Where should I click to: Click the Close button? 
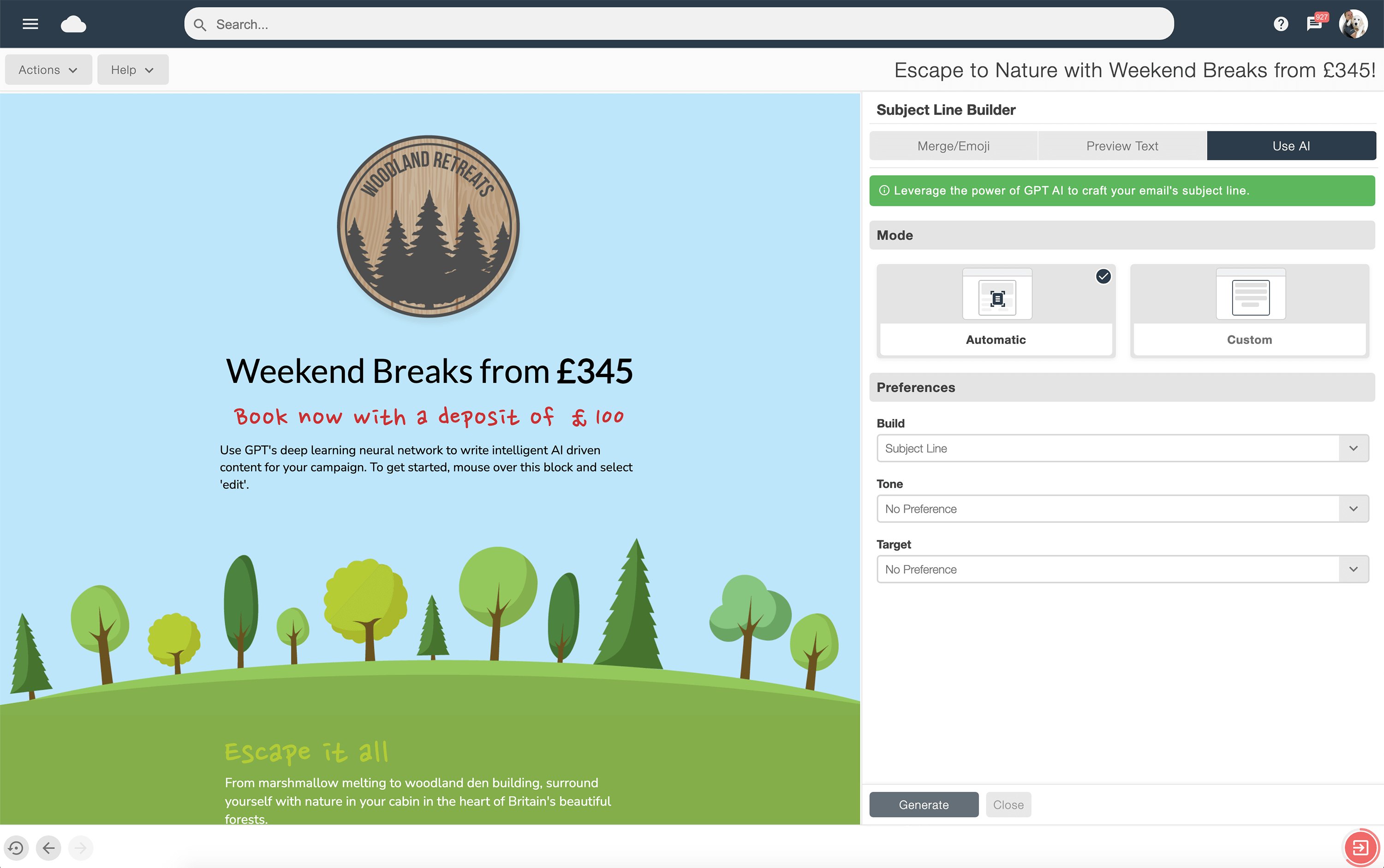(x=1008, y=804)
